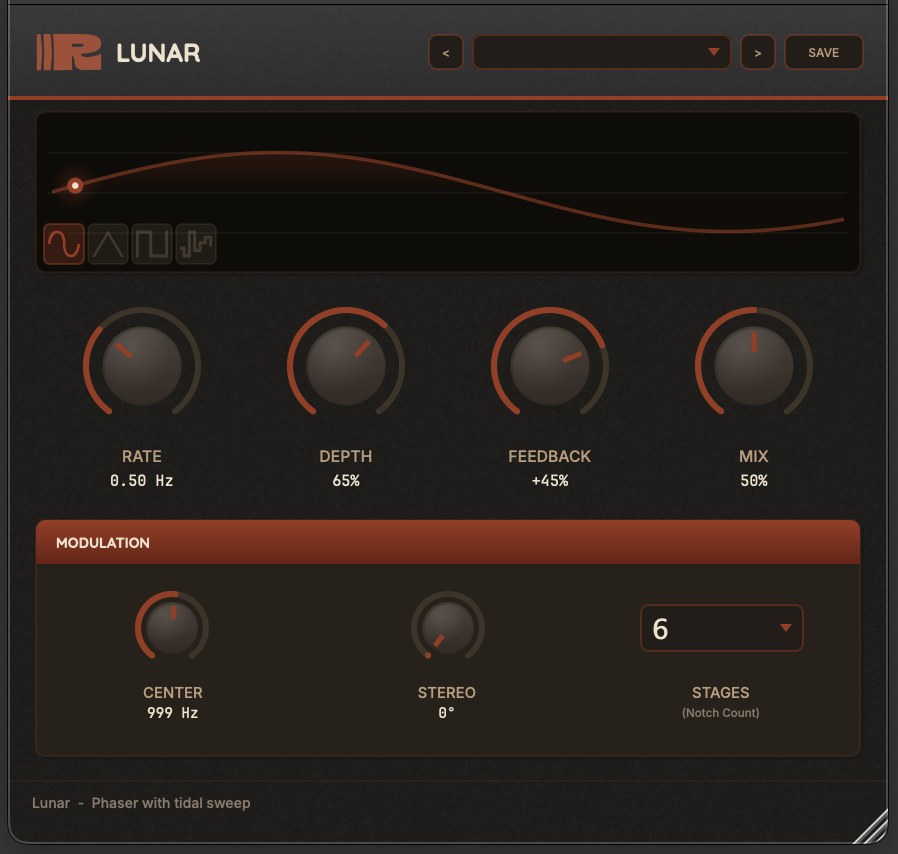Click the glowing LFO position marker

pos(75,186)
